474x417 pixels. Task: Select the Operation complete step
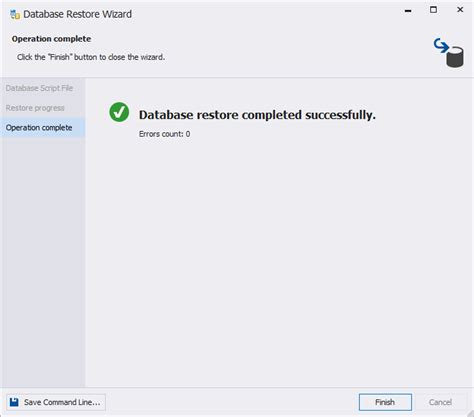coord(39,128)
